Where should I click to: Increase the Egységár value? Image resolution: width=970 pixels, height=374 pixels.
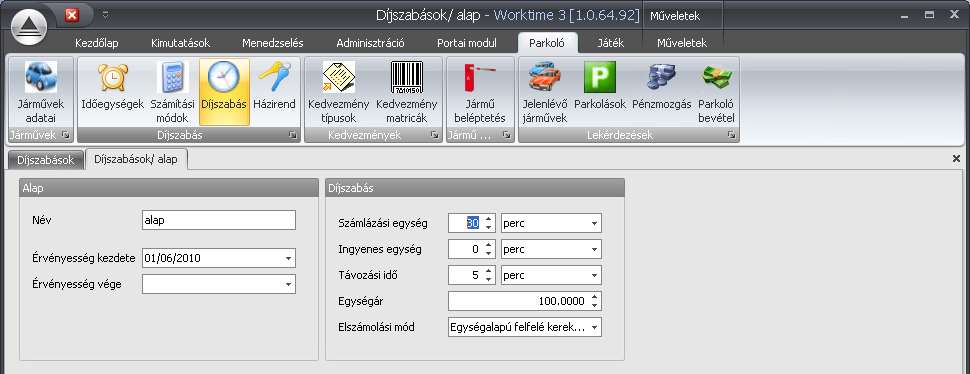[x=595, y=297]
